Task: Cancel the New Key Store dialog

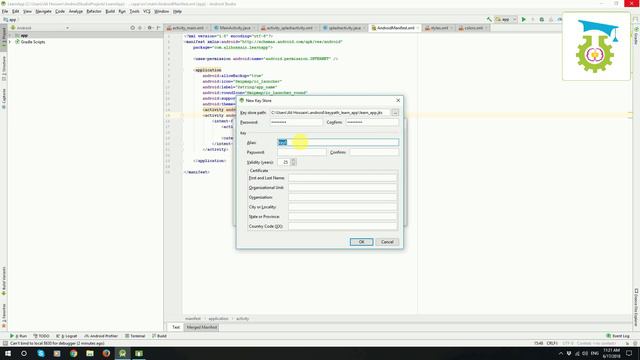Action: click(x=387, y=242)
